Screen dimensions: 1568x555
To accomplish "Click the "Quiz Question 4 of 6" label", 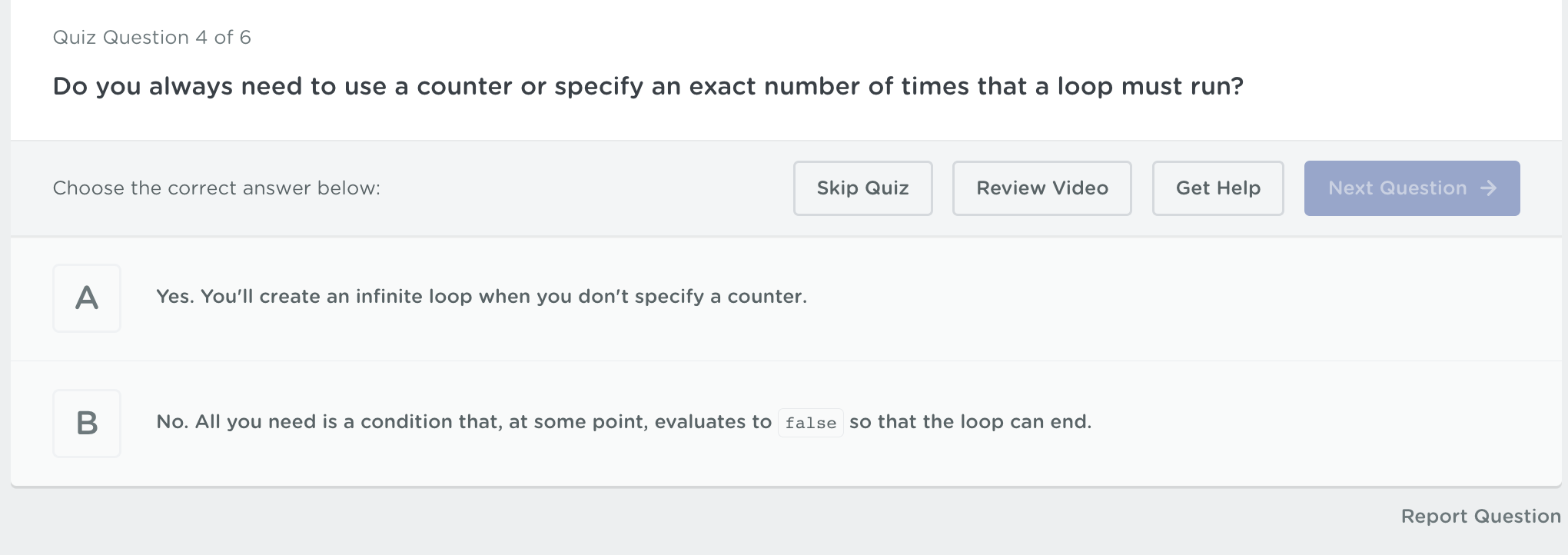I will [151, 38].
